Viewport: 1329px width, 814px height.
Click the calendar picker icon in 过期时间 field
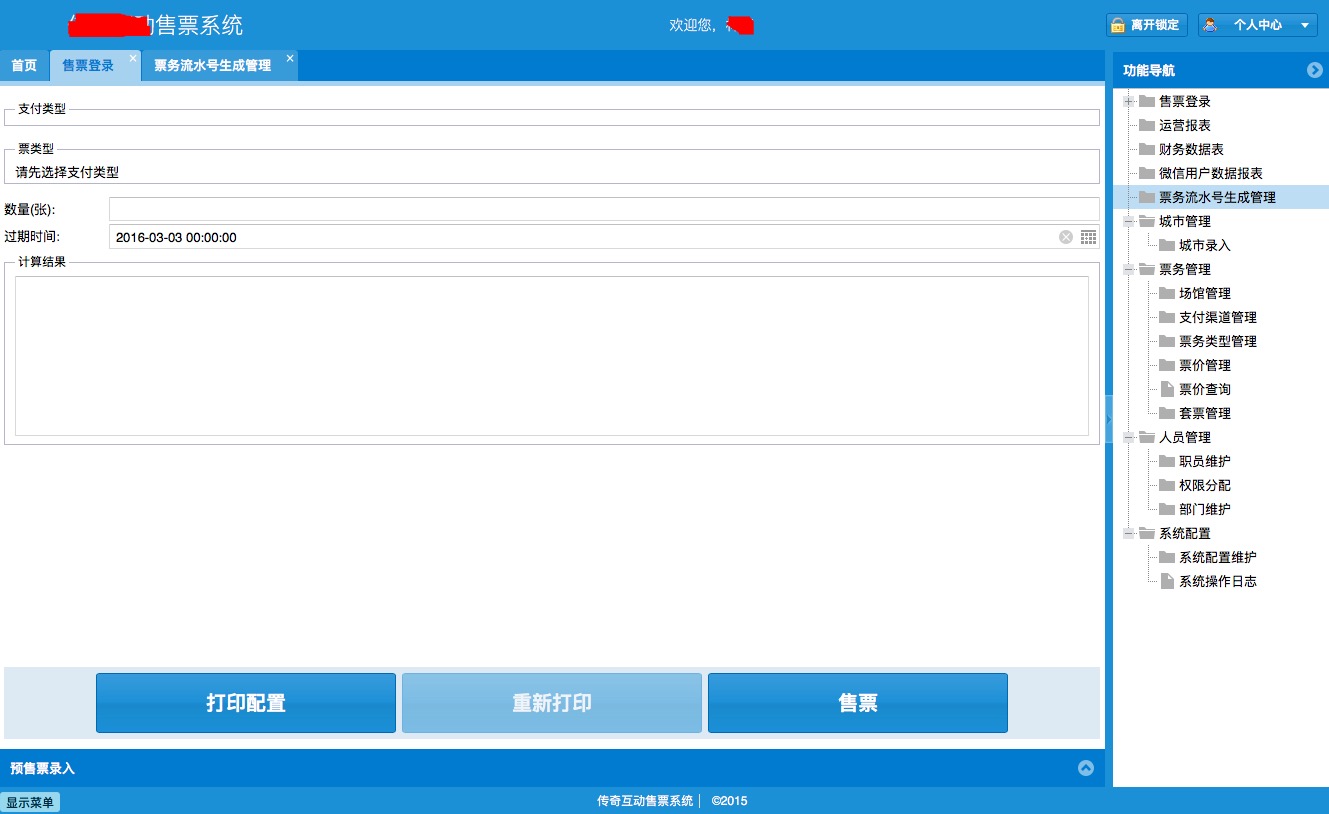coord(1089,237)
